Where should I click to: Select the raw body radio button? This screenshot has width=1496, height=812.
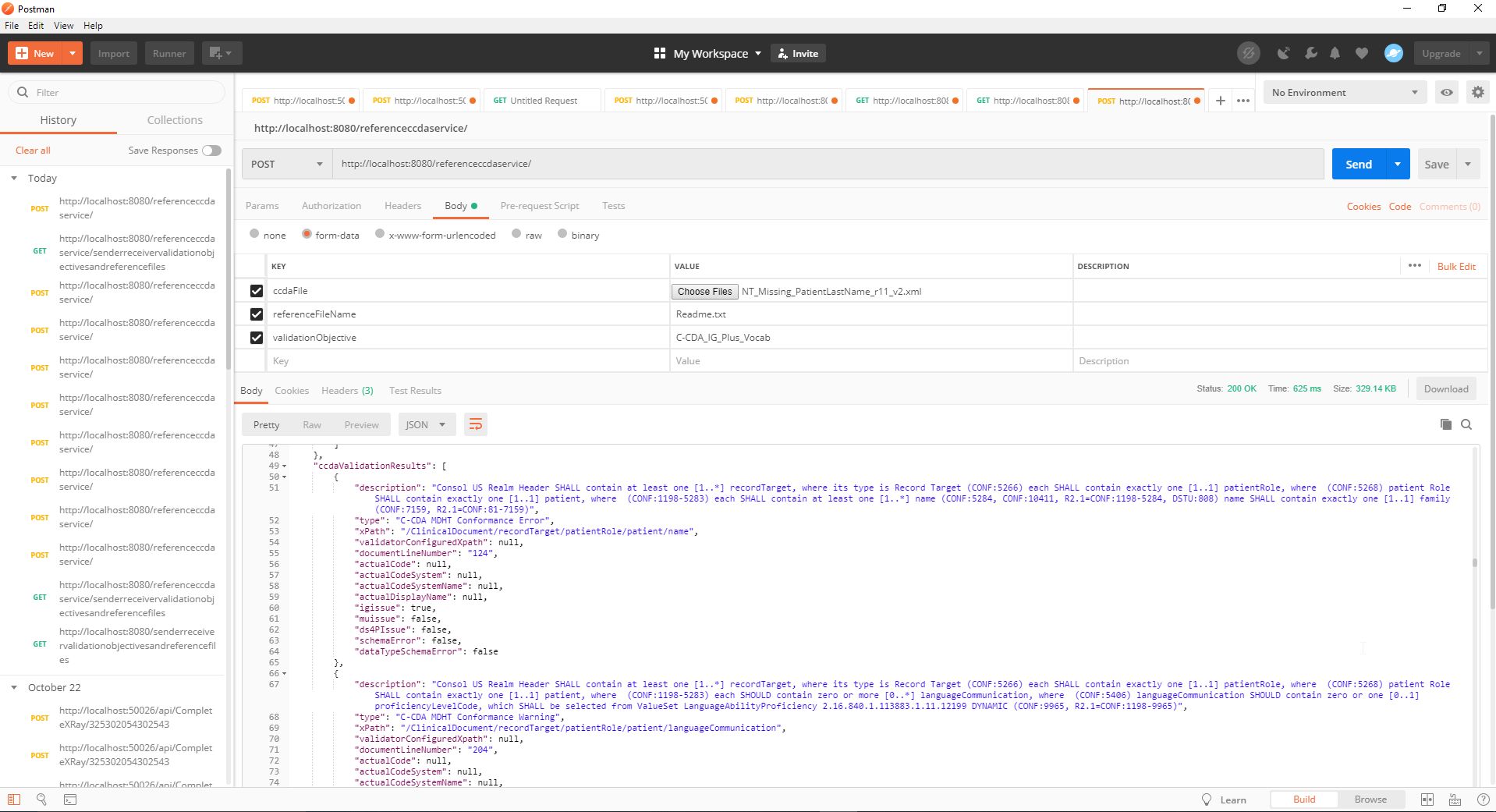tap(517, 234)
